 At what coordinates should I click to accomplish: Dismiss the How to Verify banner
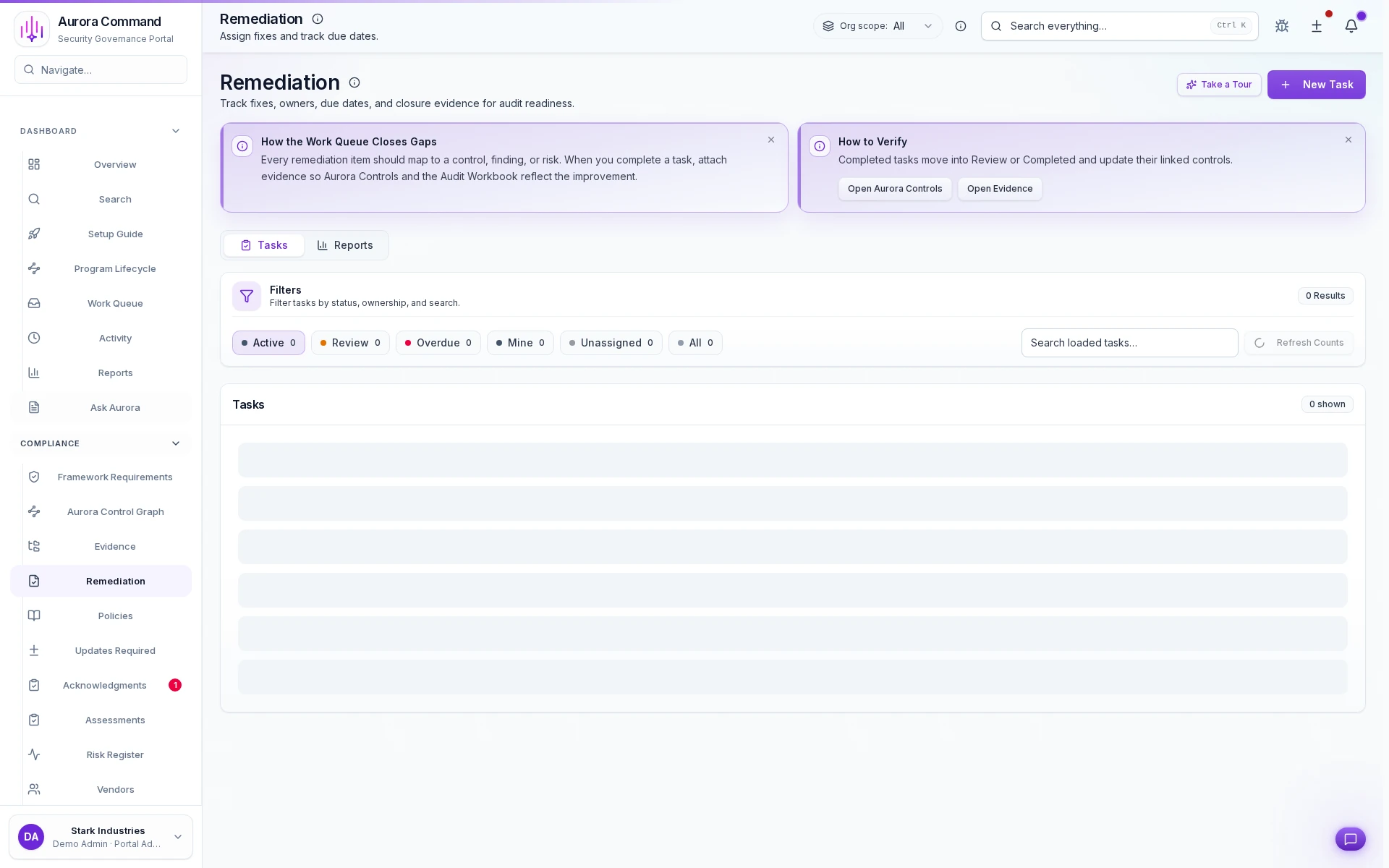1348,140
